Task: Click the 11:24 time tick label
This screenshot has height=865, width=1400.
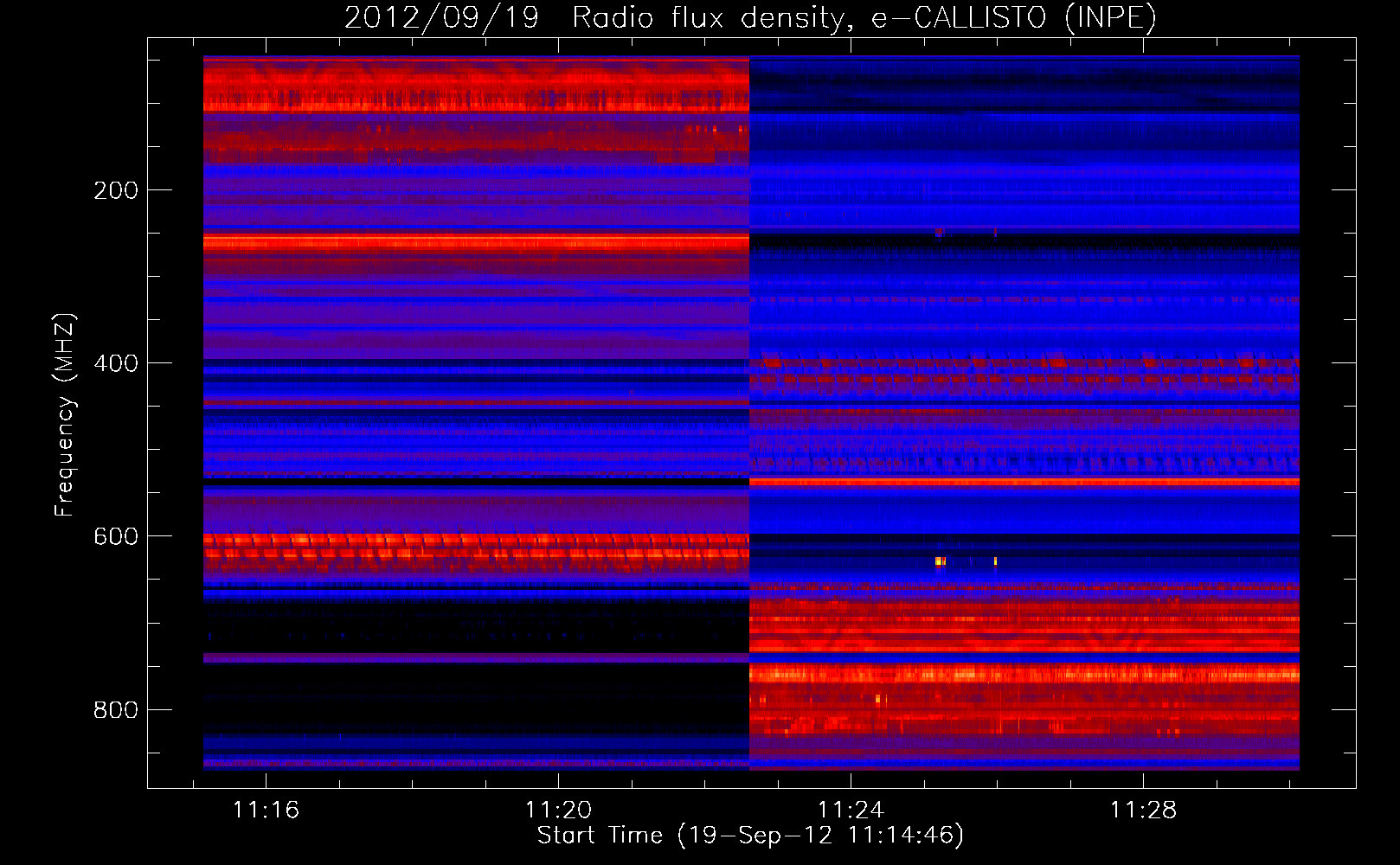Action: coord(851,810)
